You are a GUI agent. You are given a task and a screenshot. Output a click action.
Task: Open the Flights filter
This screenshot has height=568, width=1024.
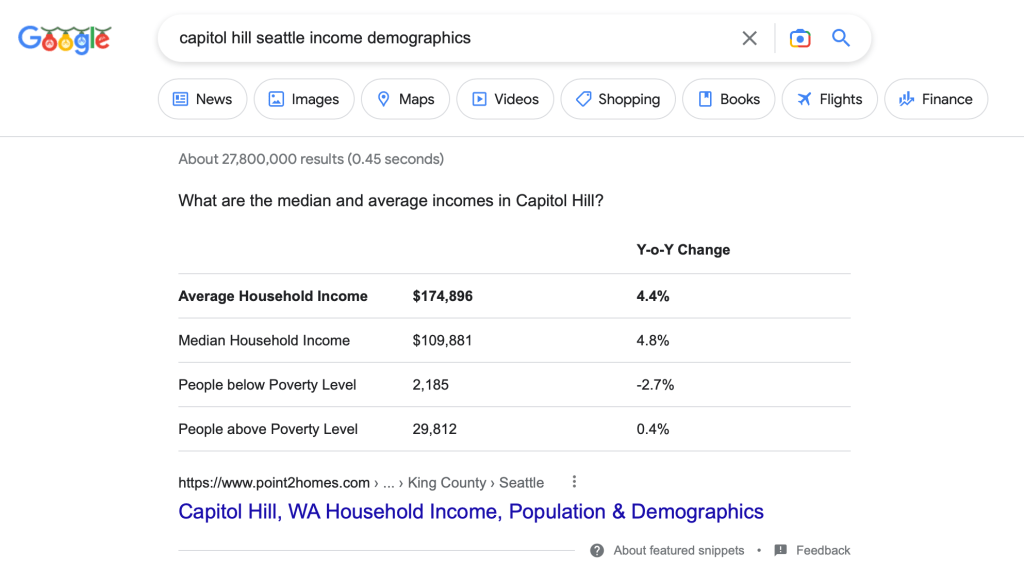829,99
